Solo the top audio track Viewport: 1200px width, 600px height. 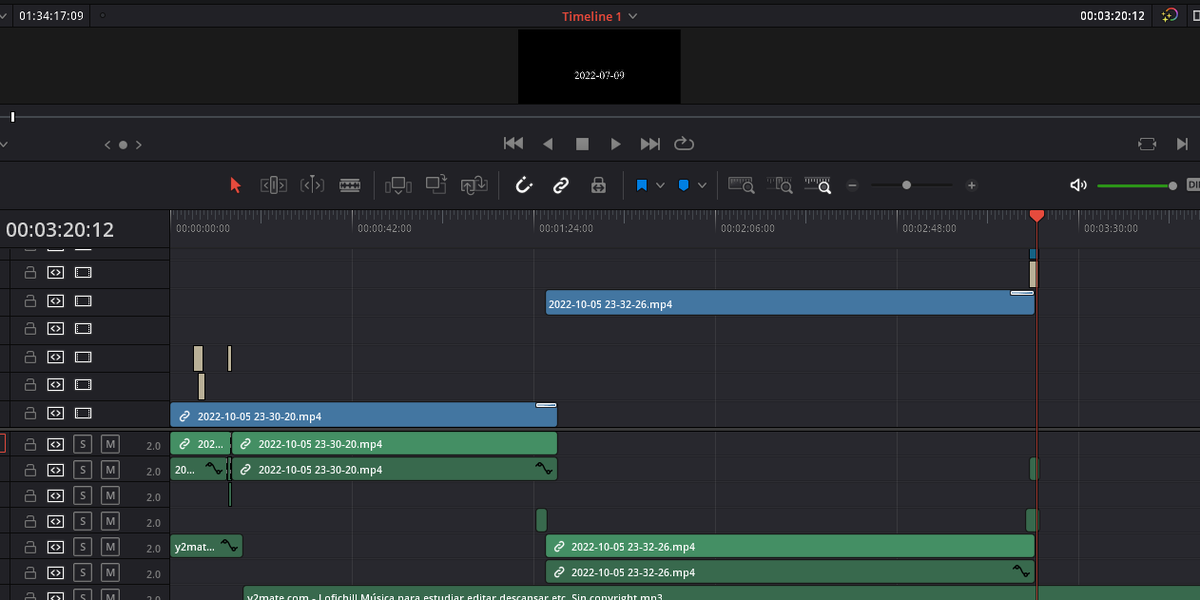(84, 444)
